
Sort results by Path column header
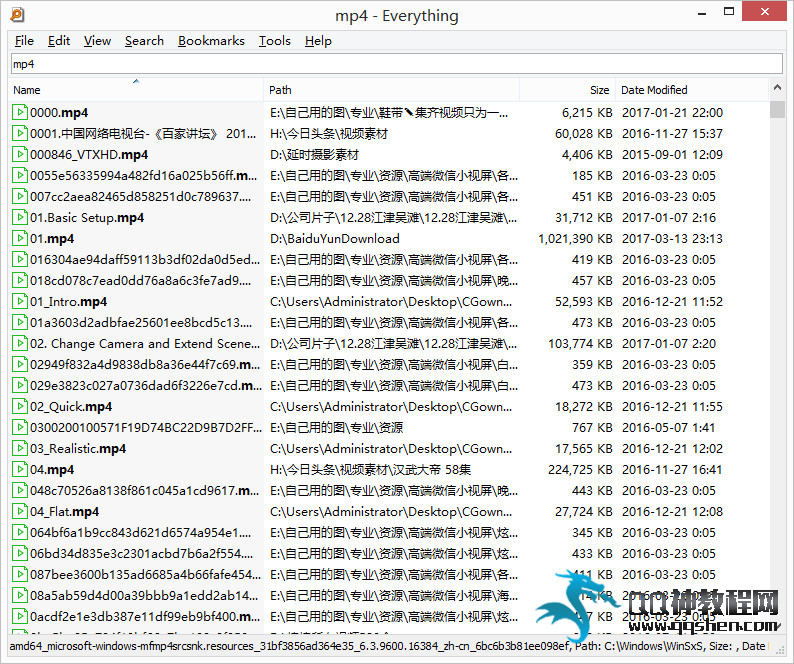391,90
